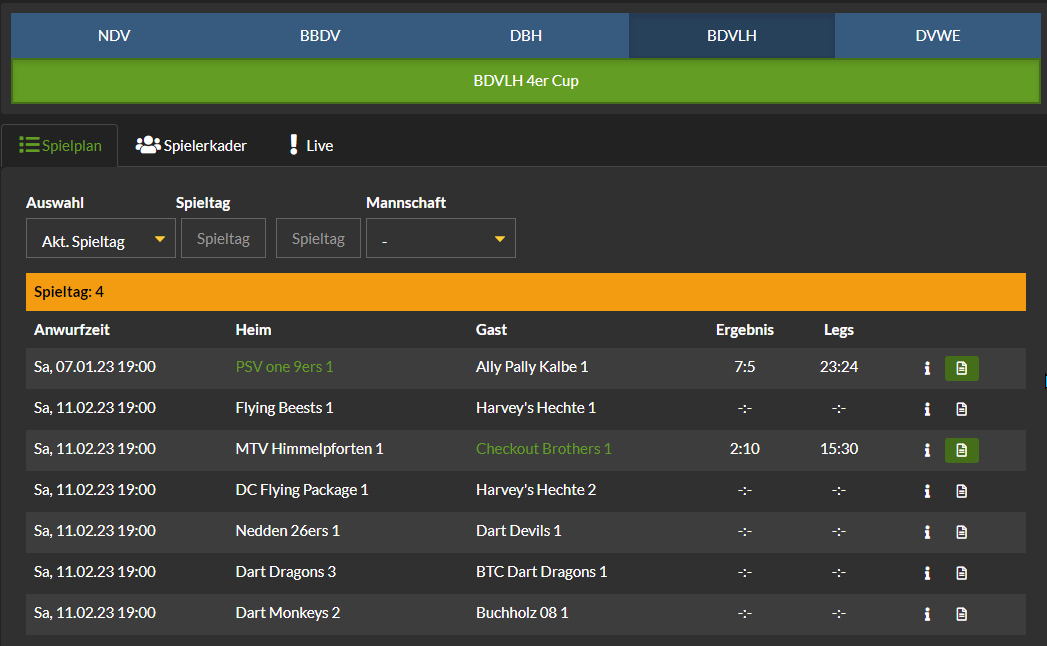Click MTV Himmelpforten 1 home team
The width and height of the screenshot is (1047, 646).
pos(310,449)
